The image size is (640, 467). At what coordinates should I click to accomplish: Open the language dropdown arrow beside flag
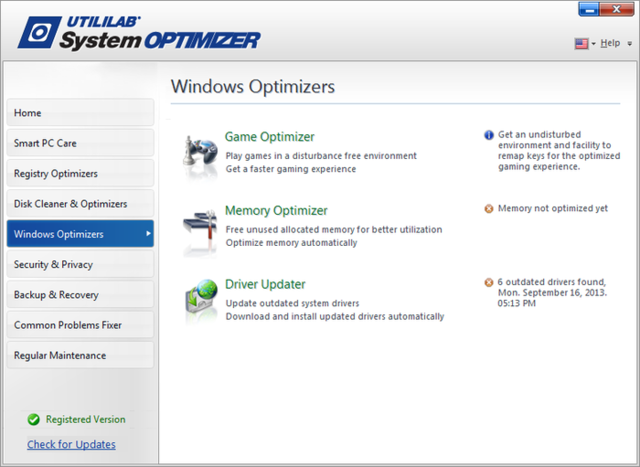point(593,43)
